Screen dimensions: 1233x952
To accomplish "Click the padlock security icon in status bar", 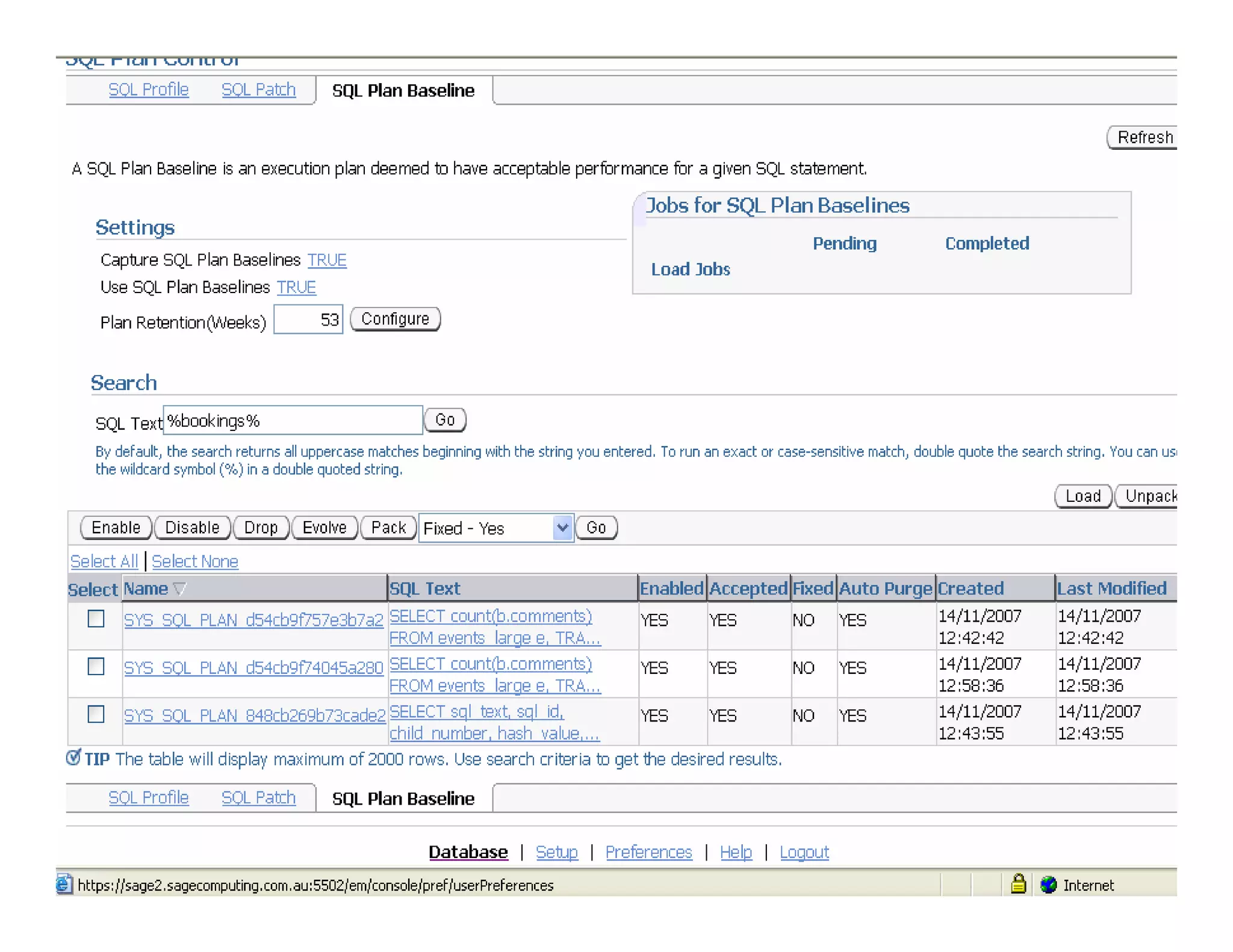I will 1017,883.
